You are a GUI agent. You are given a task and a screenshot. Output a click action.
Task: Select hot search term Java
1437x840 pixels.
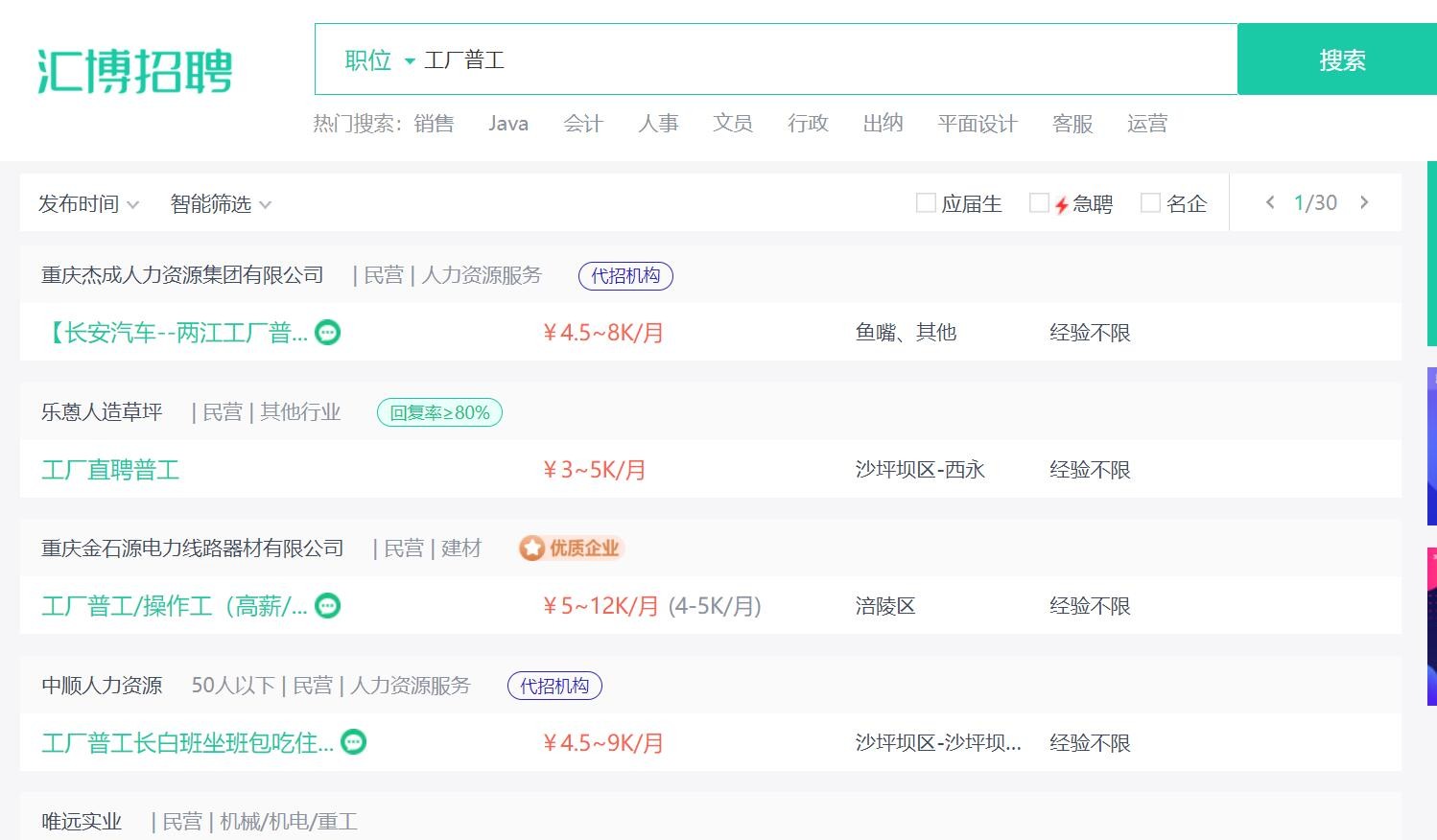508,124
